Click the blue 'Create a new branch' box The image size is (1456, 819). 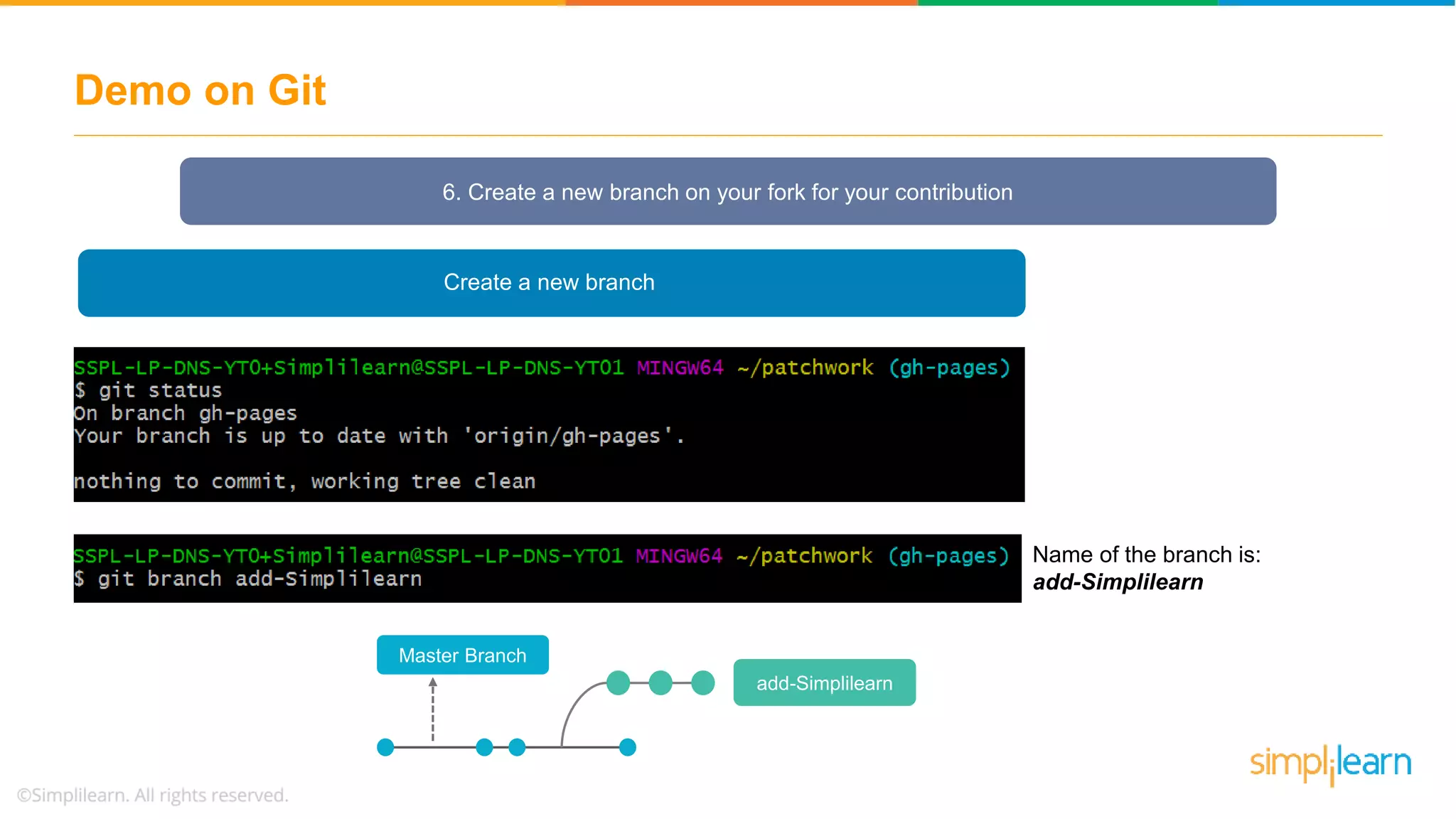pos(552,283)
